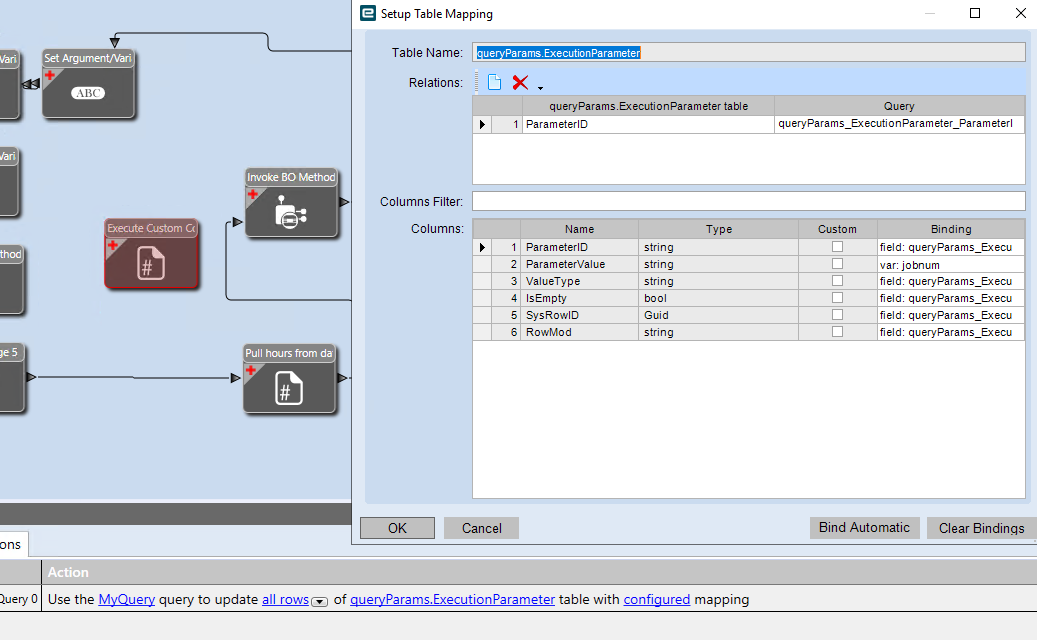Select the Invoke BO Method node icon
The width and height of the screenshot is (1037, 640).
click(x=290, y=212)
